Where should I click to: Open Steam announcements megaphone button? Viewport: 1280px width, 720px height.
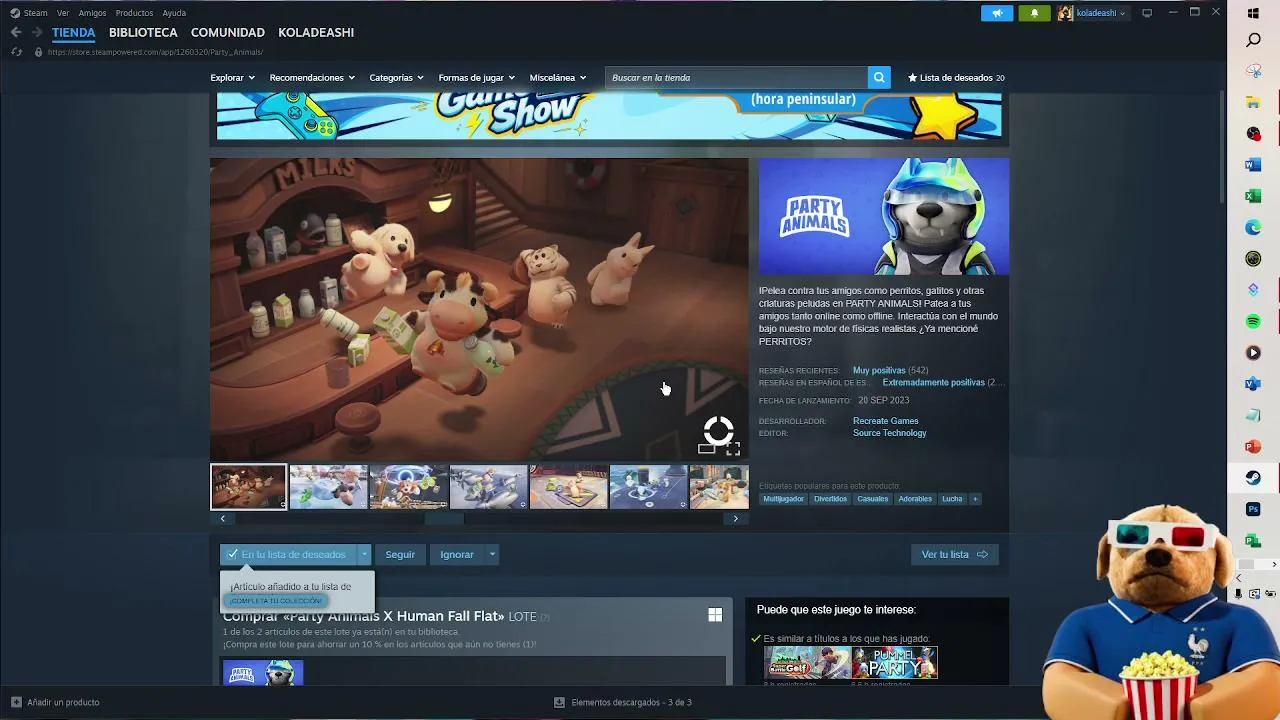pyautogui.click(x=997, y=13)
